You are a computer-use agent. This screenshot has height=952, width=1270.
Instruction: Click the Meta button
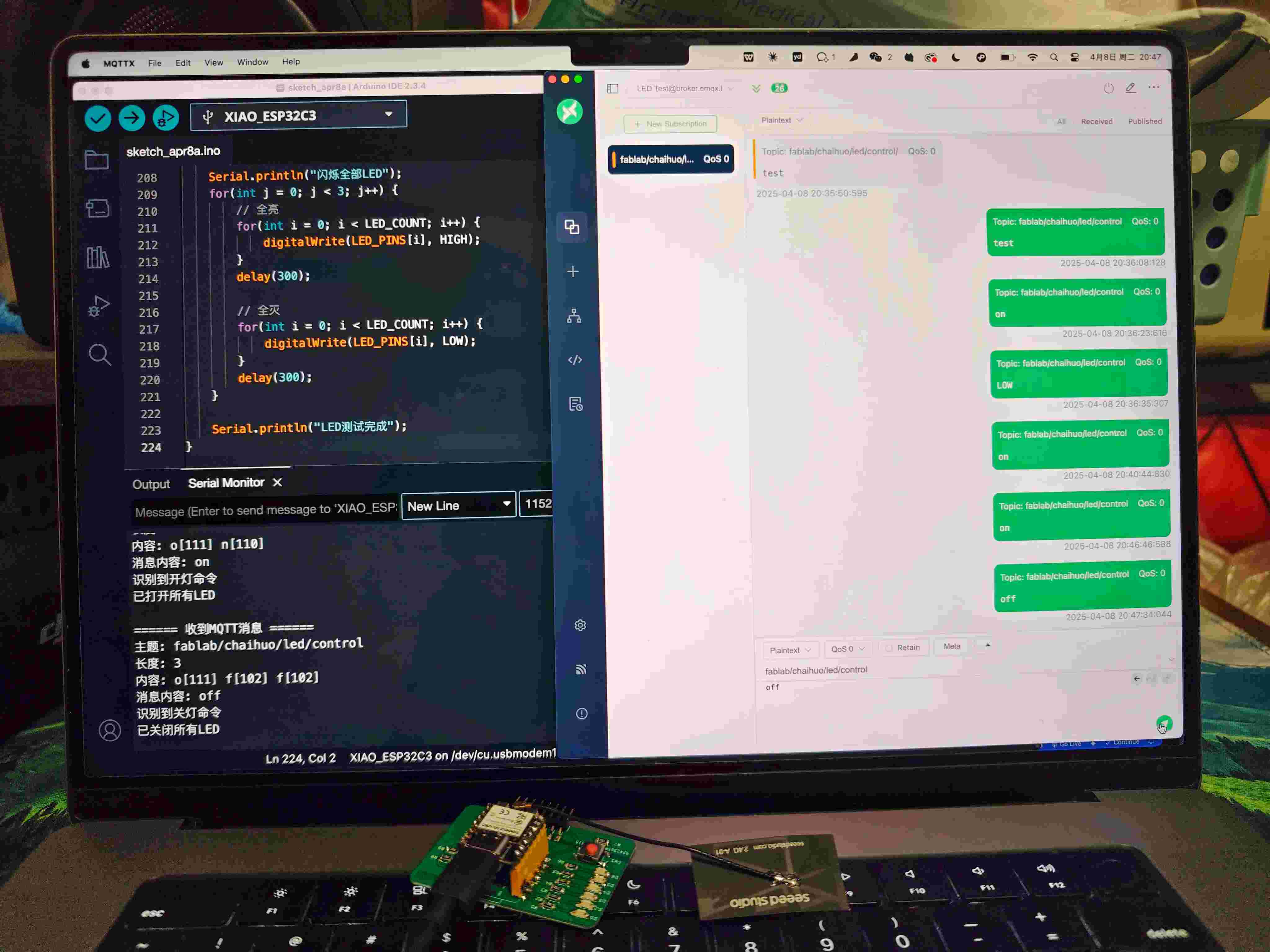tap(951, 646)
